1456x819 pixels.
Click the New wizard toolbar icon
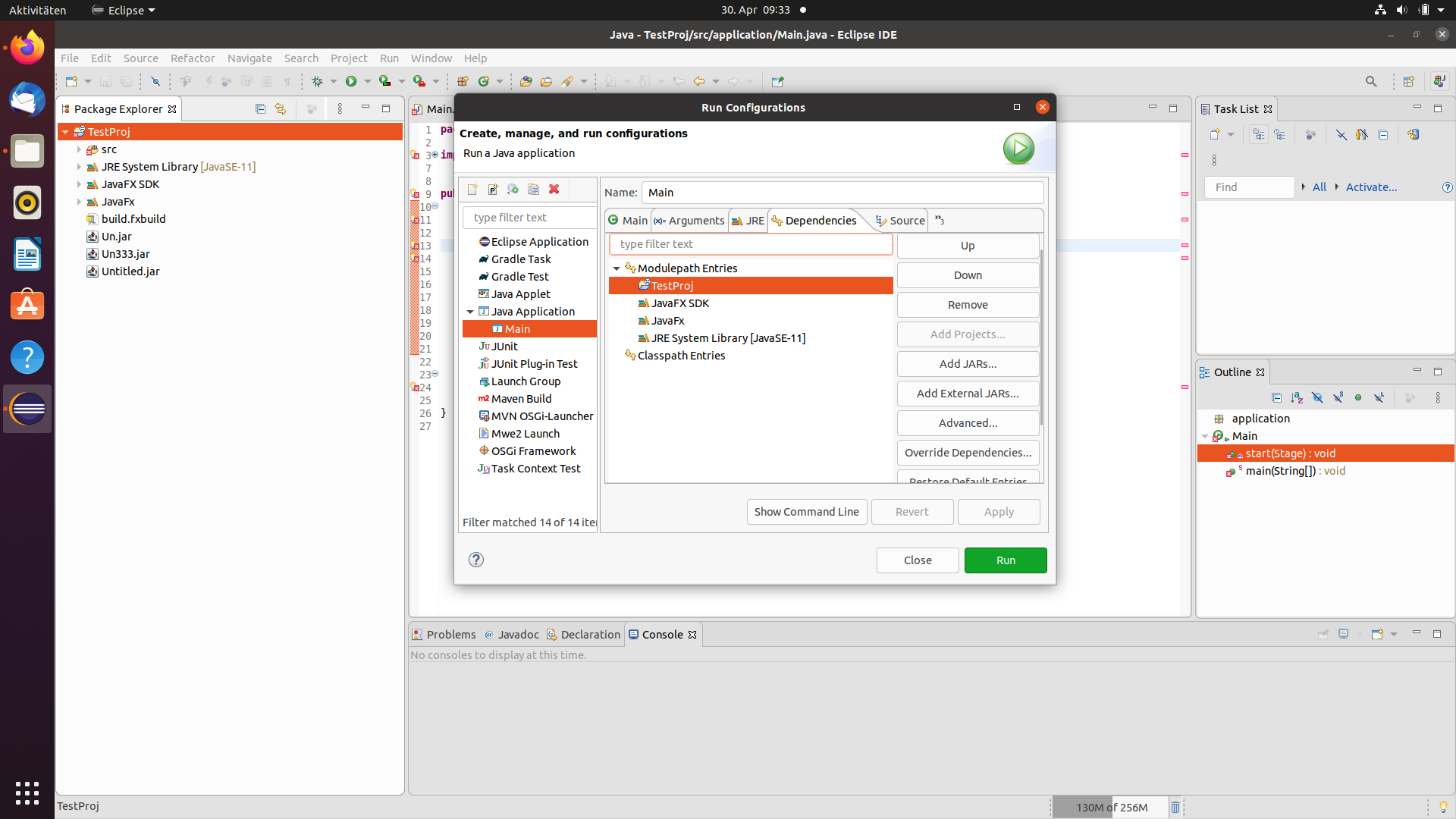click(71, 81)
